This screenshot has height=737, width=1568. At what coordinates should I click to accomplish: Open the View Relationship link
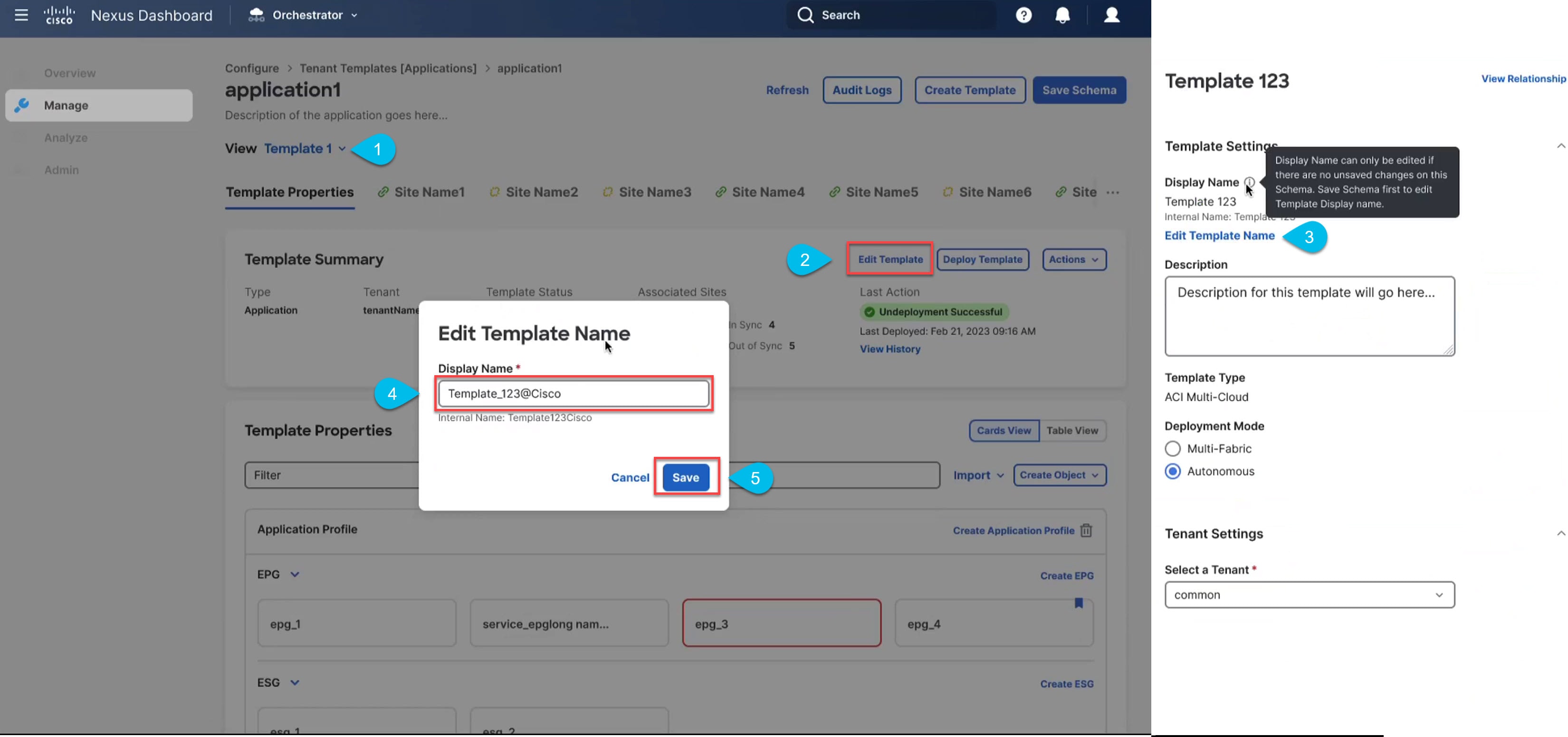tap(1523, 78)
